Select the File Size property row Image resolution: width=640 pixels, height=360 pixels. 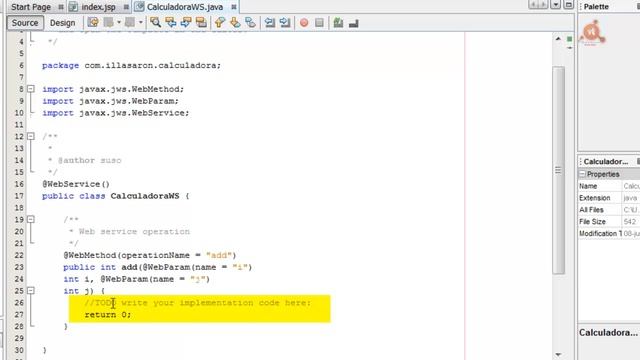tap(609, 222)
